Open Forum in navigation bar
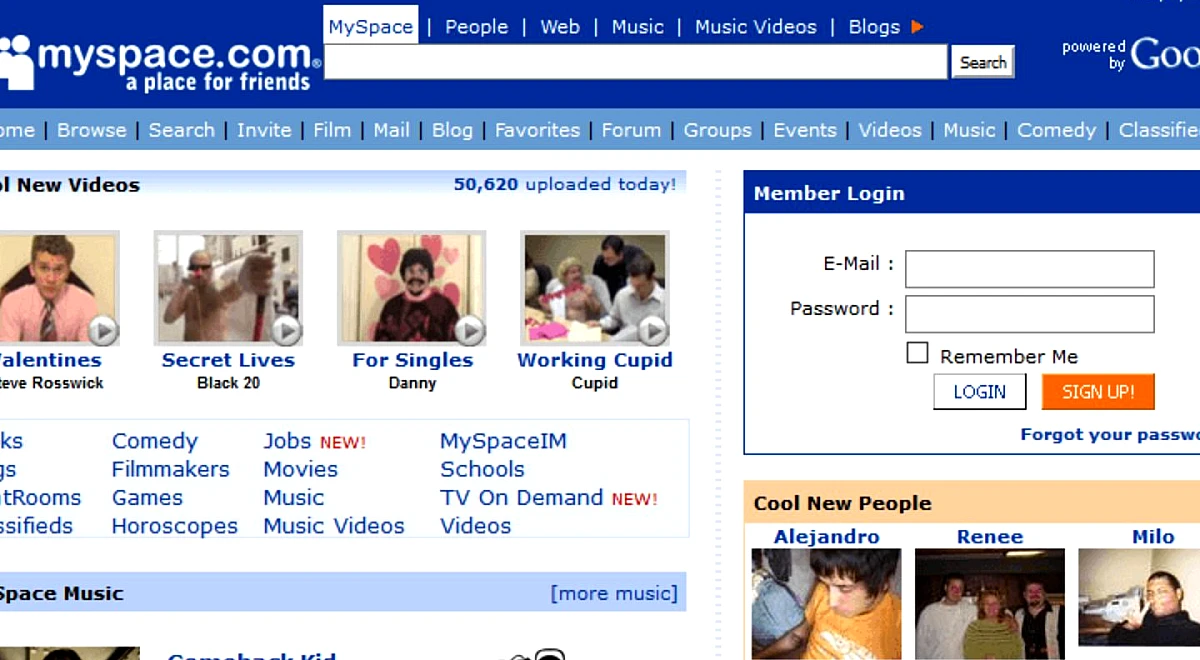Viewport: 1200px width, 660px height. 631,130
